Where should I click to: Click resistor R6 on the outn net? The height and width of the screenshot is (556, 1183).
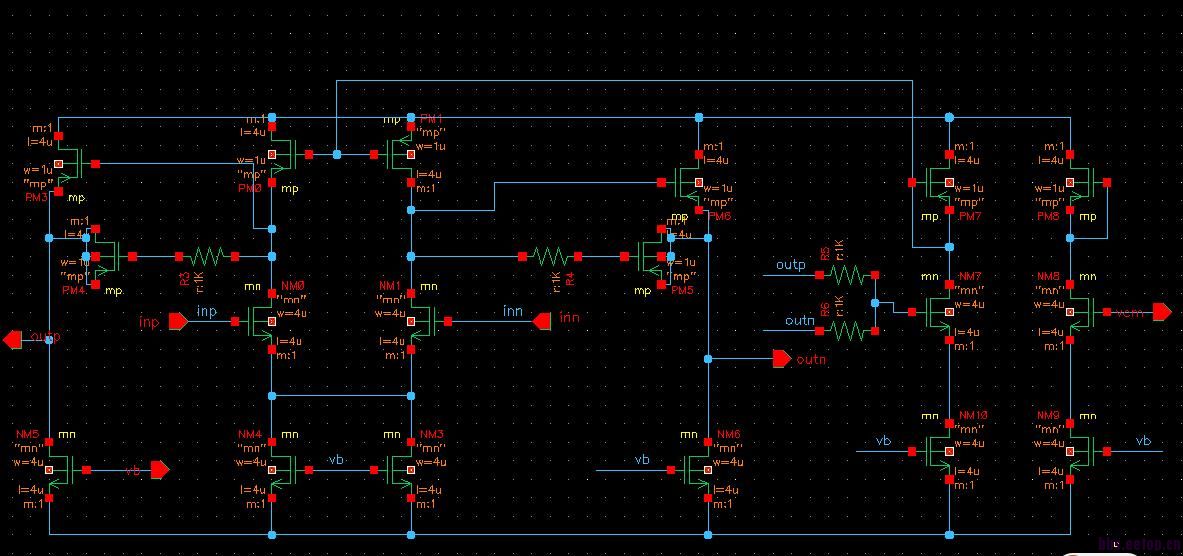click(846, 329)
